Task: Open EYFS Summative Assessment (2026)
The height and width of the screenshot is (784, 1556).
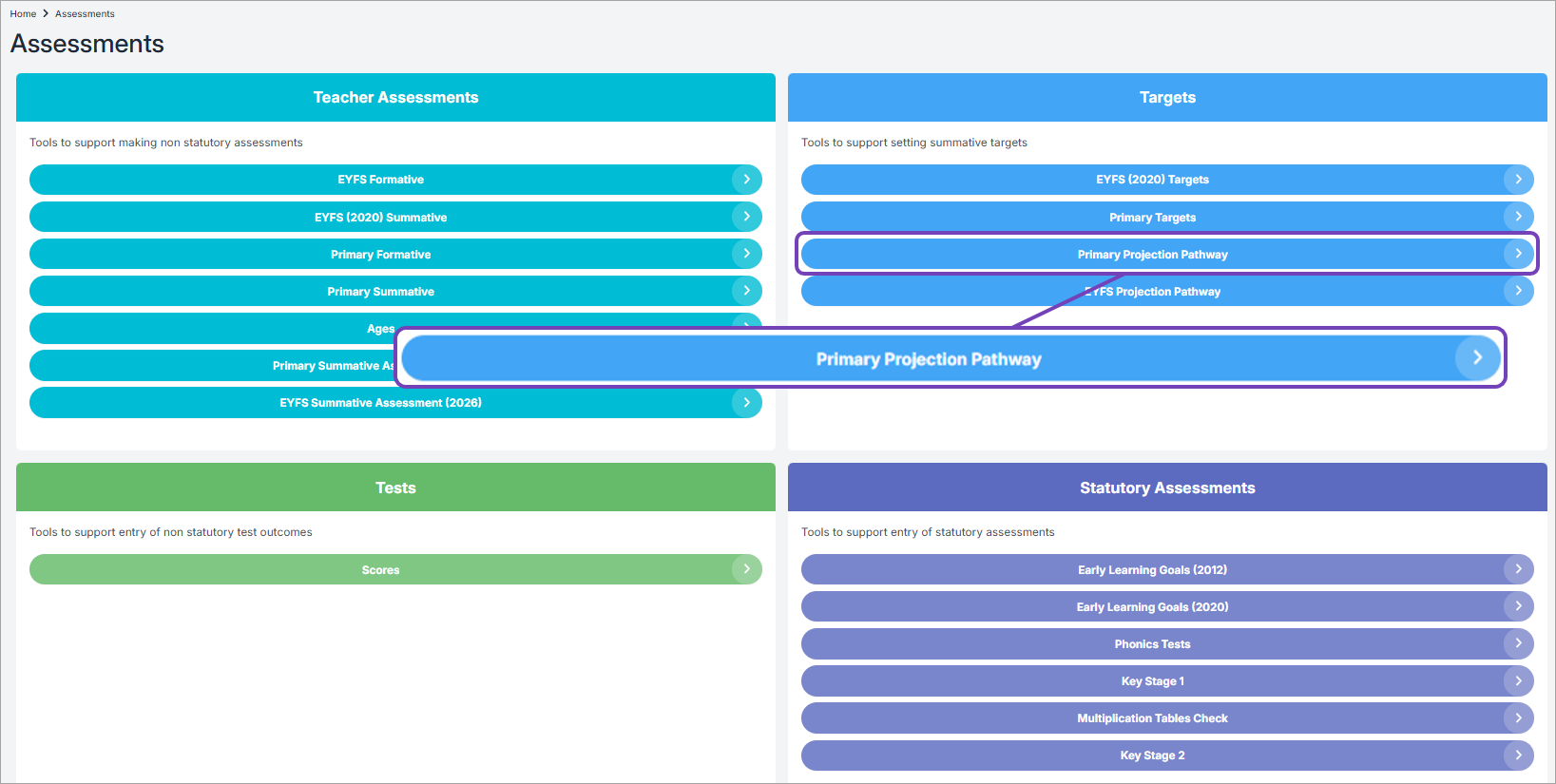Action: tap(380, 403)
